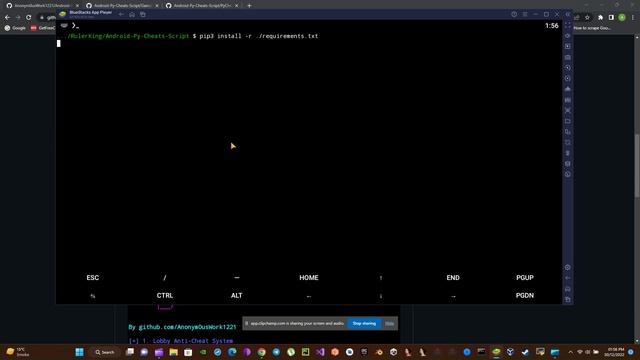
Task: Toggle BlueStacks fullscreen mode icon
Action: [568, 25]
